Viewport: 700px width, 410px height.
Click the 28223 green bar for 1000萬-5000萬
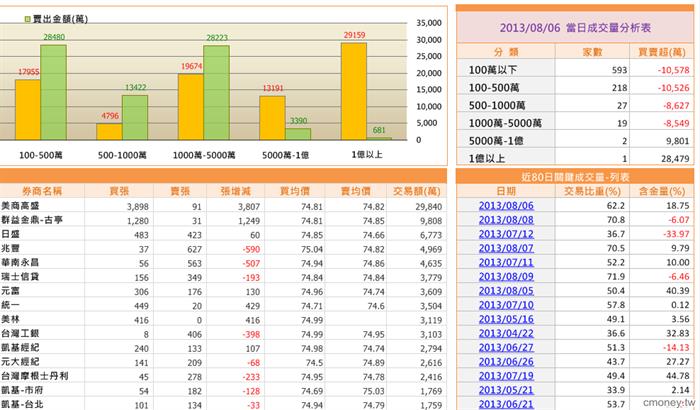click(217, 93)
